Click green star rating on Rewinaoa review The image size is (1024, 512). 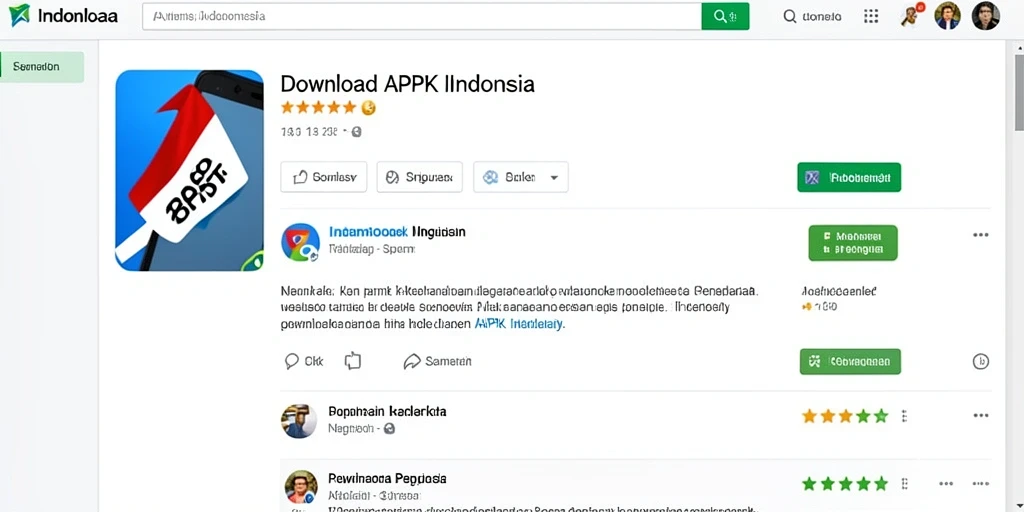(x=845, y=484)
